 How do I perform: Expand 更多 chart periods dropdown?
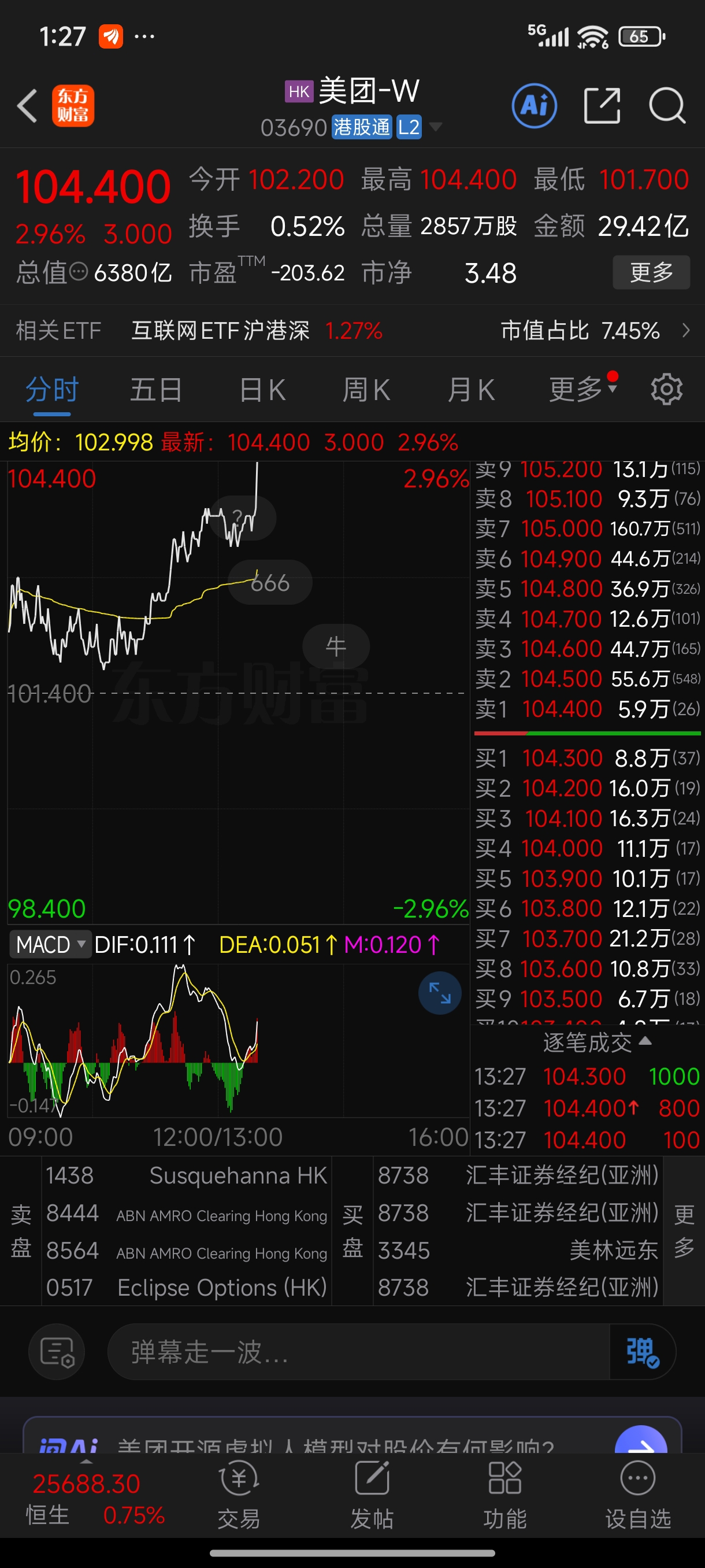click(582, 389)
